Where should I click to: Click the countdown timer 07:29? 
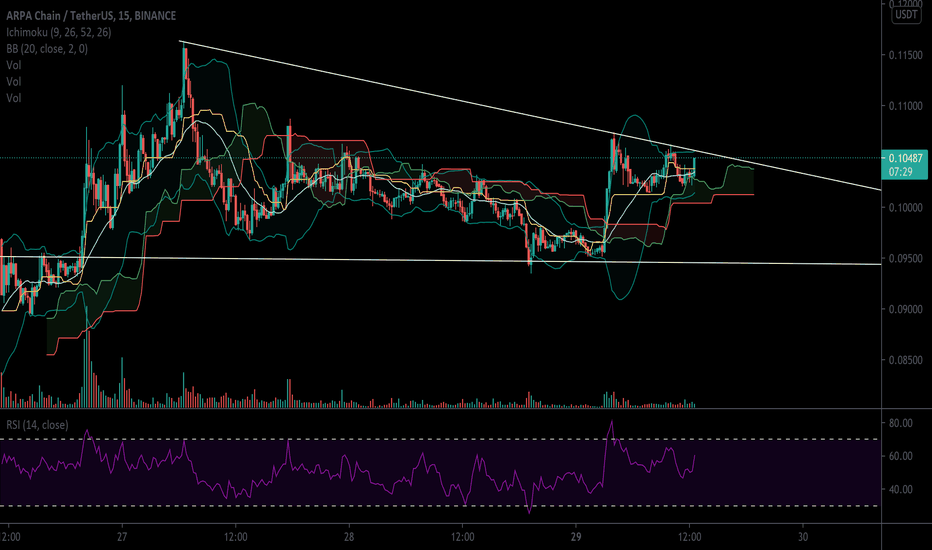pos(901,172)
